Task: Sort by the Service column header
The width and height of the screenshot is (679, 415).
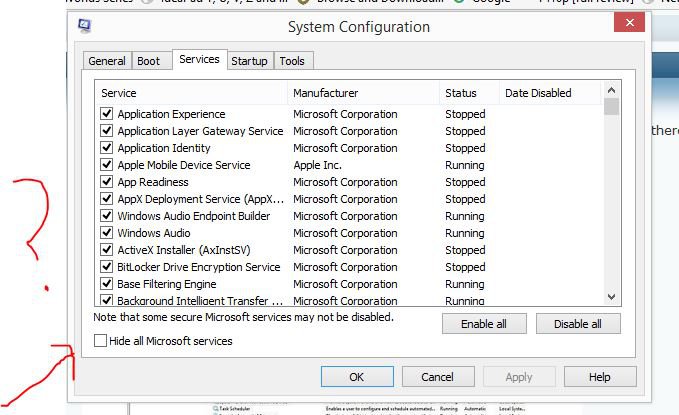Action: coord(191,93)
